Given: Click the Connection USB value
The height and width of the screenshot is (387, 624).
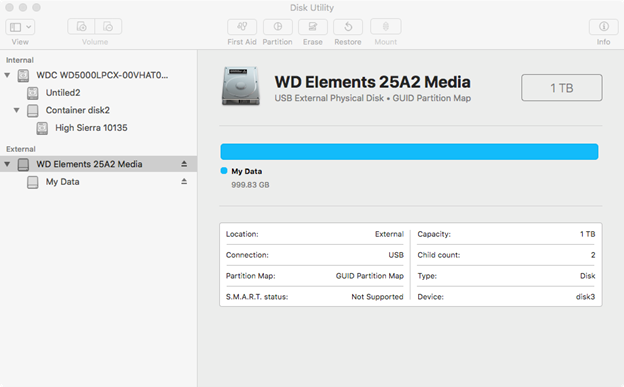Looking at the screenshot, I should 396,255.
